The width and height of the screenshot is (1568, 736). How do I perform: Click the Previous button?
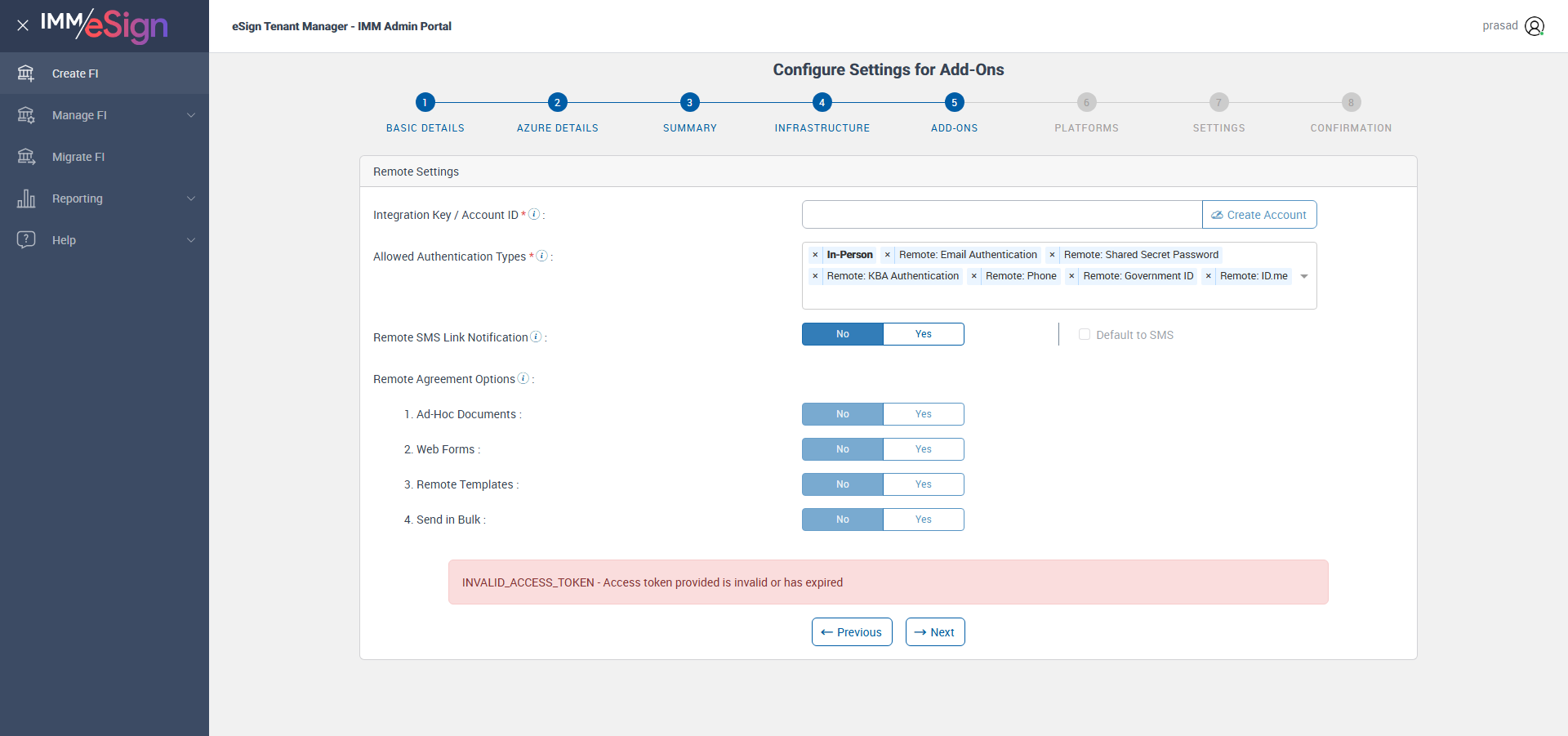pos(852,632)
